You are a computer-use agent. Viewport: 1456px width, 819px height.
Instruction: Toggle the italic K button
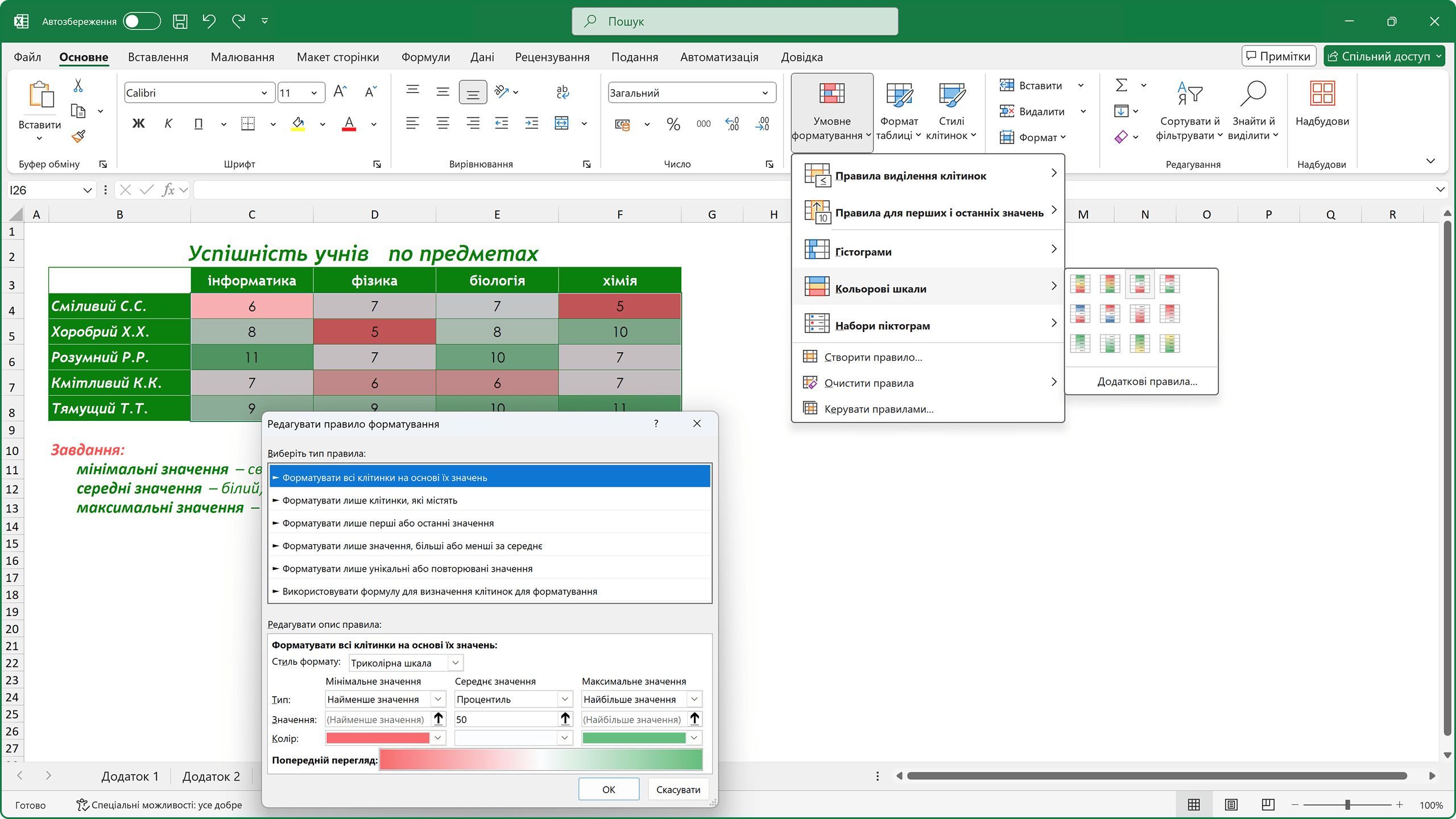168,123
